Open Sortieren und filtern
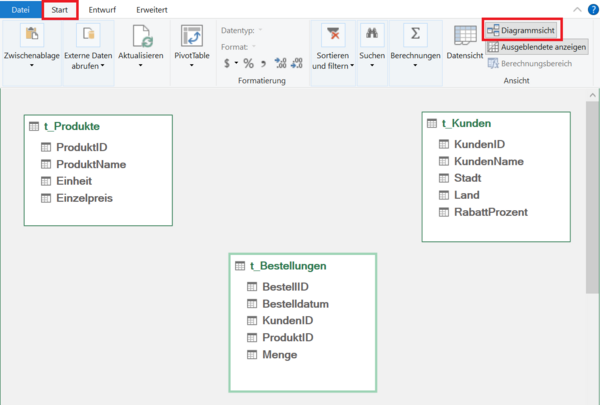 333,36
